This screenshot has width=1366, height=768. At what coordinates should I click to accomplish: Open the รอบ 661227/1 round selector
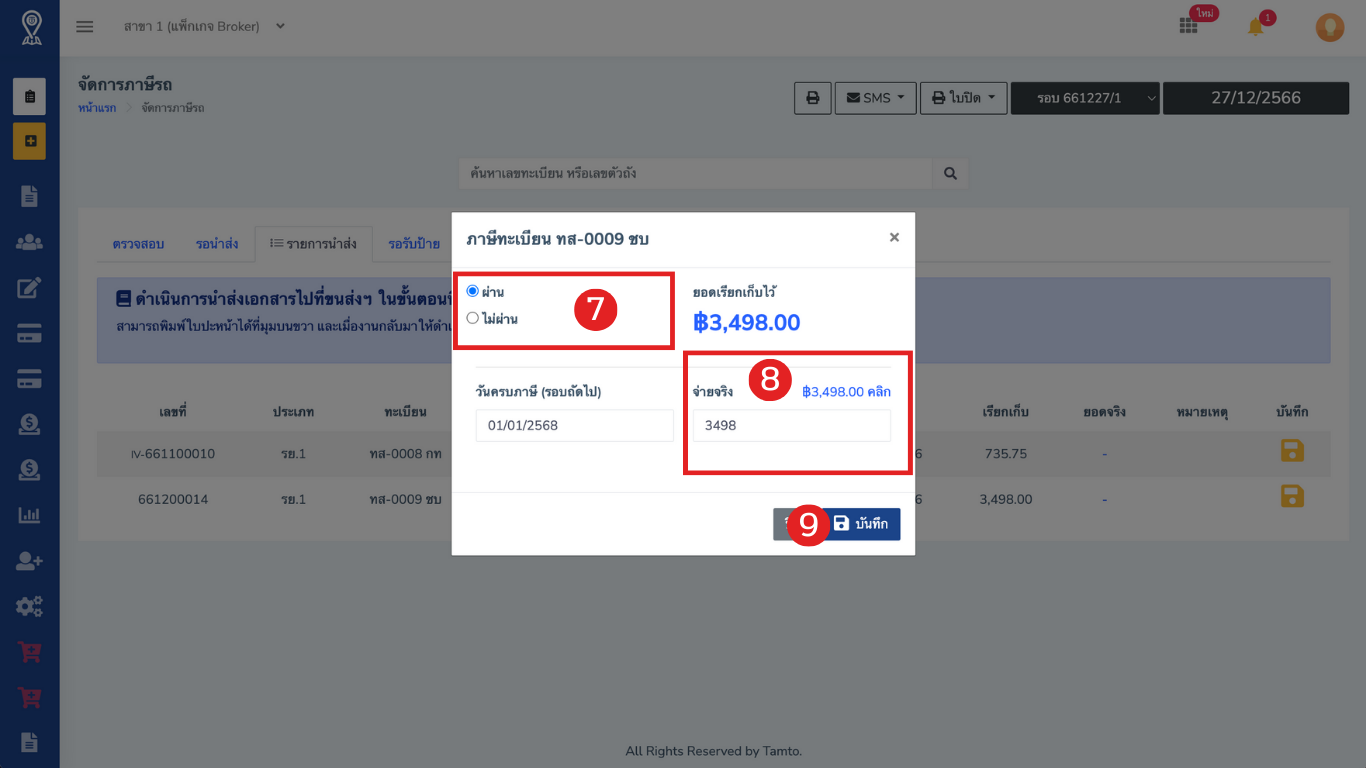[x=1085, y=98]
